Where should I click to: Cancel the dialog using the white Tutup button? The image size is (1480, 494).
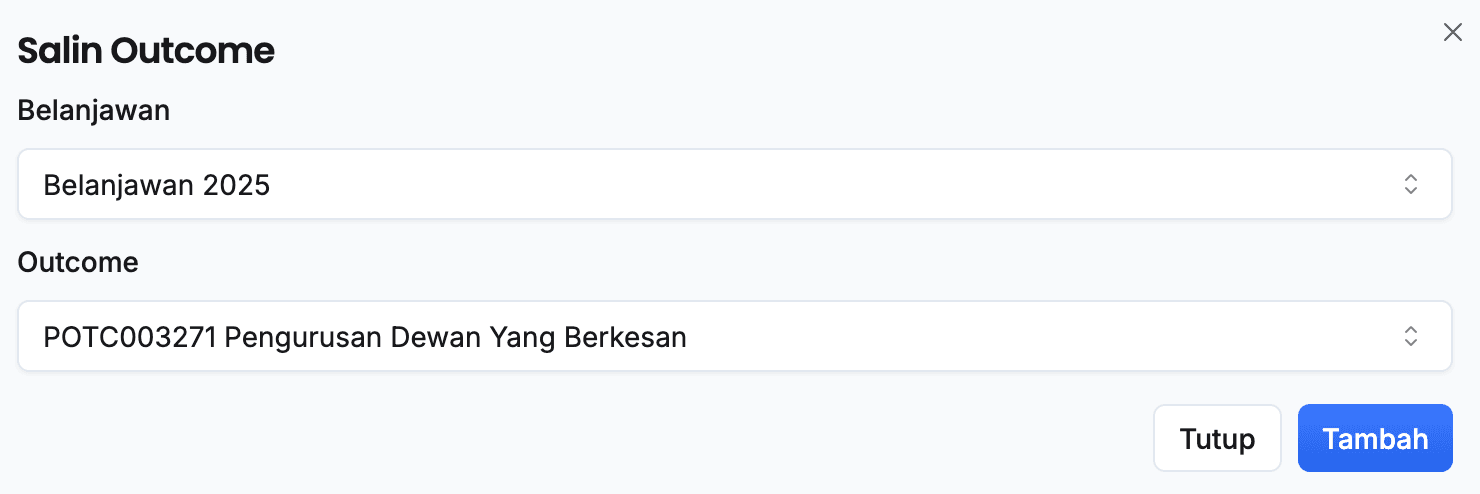coord(1217,438)
